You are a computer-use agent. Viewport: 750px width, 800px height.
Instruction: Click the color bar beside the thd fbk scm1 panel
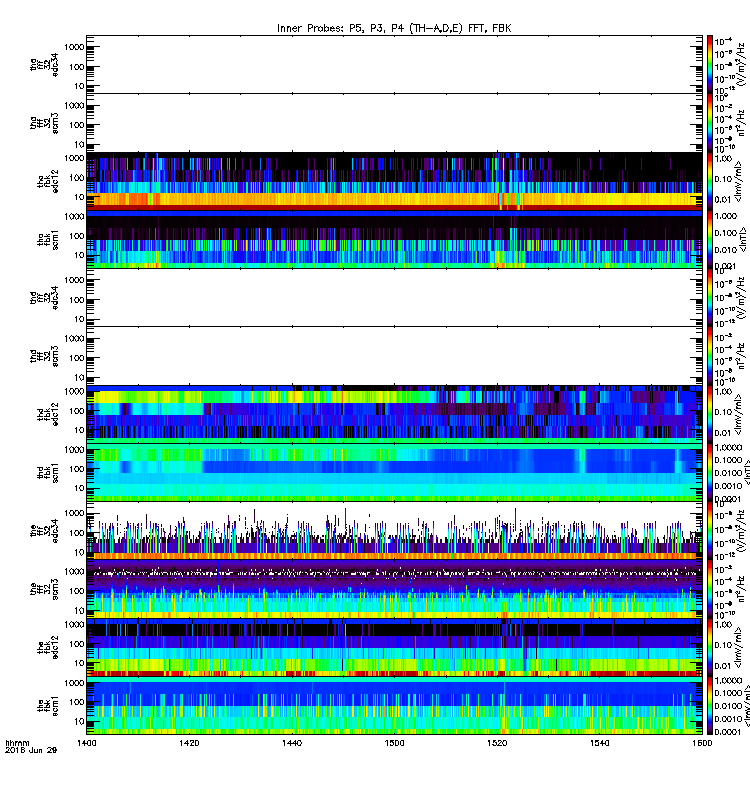(x=710, y=472)
